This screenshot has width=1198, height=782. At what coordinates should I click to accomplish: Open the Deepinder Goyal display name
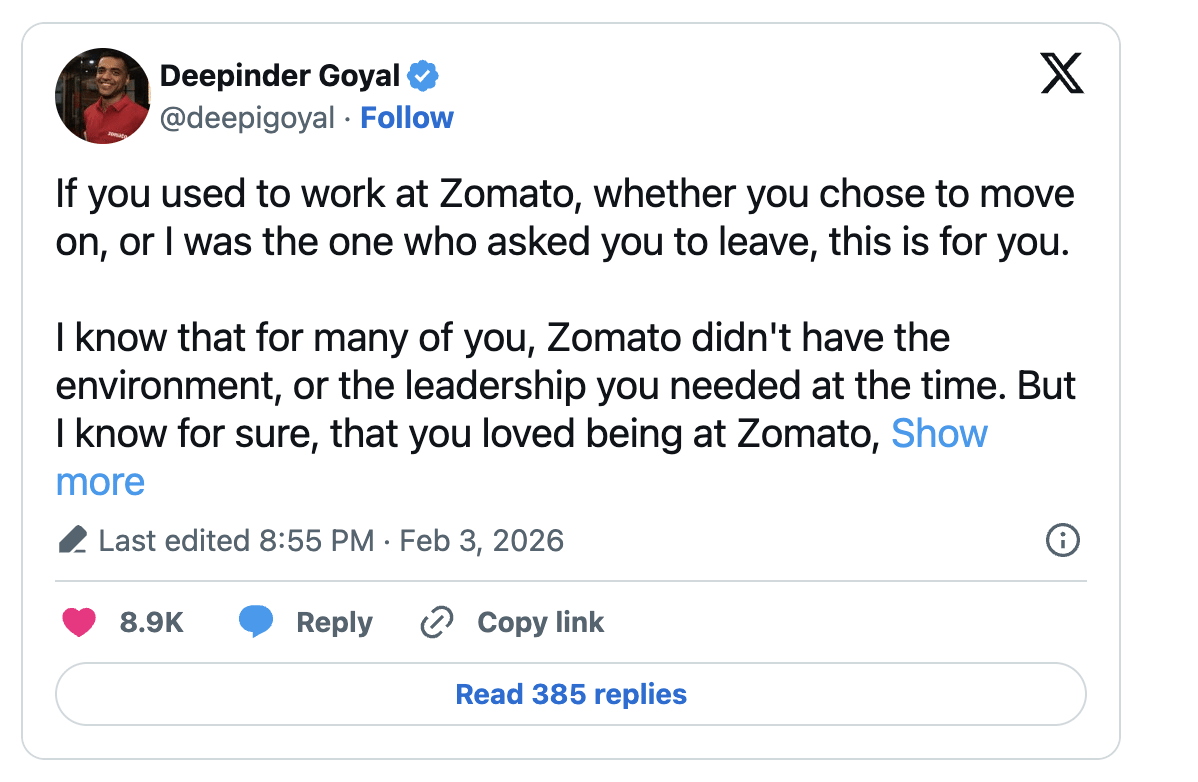coord(280,75)
